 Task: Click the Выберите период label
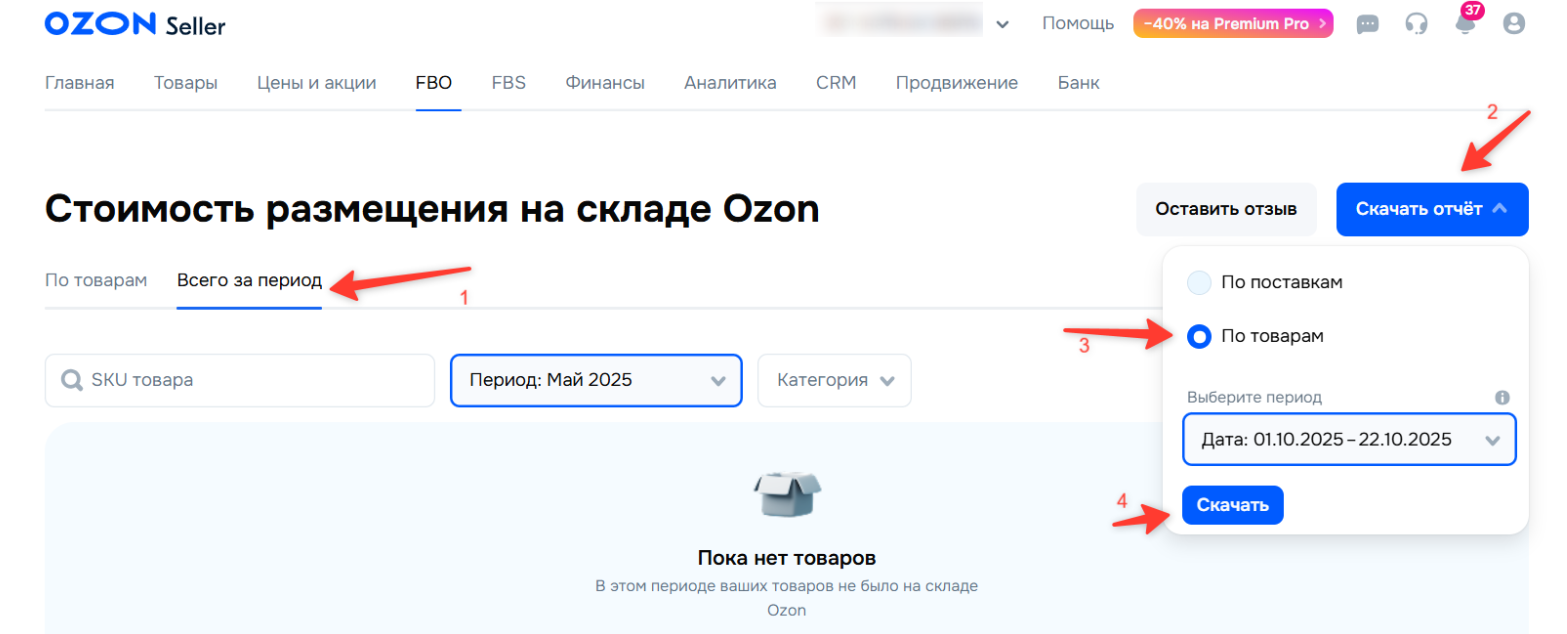1254,397
